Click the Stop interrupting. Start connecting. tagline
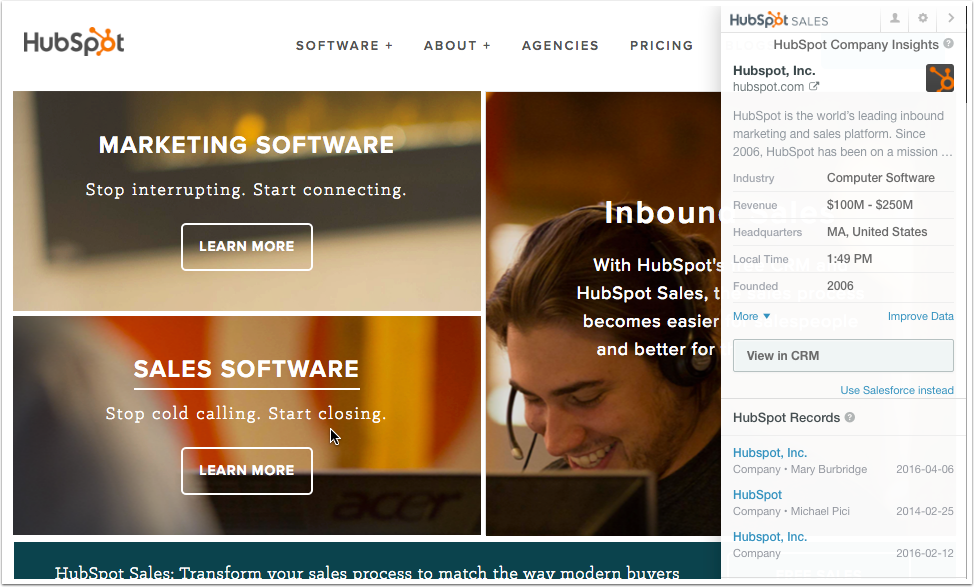This screenshot has height=587, width=974. [x=246, y=189]
